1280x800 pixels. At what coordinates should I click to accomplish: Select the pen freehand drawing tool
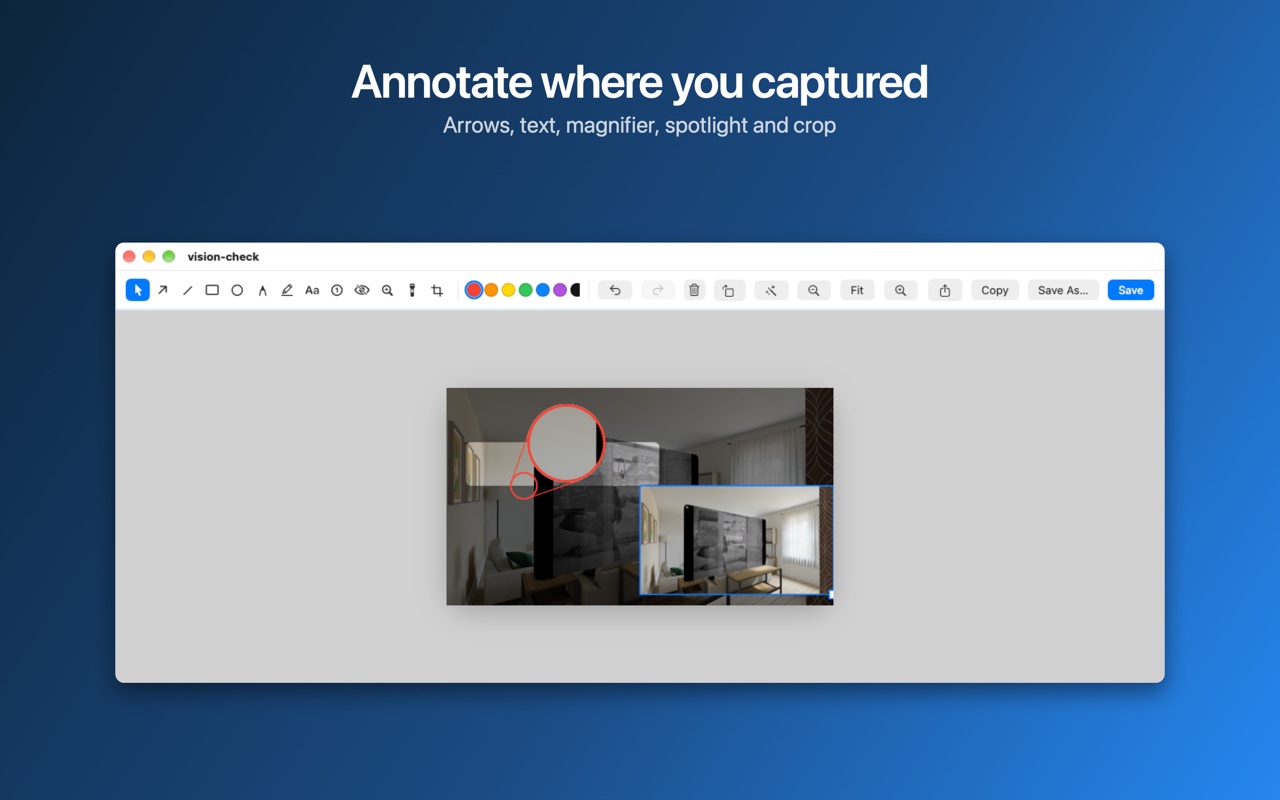coord(262,290)
